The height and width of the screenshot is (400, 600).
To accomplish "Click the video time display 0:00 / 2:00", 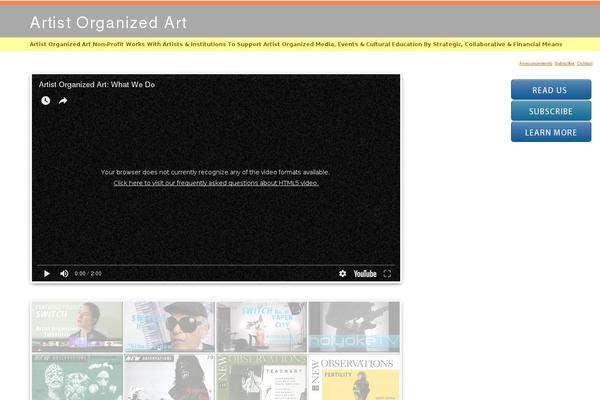I will coord(88,274).
